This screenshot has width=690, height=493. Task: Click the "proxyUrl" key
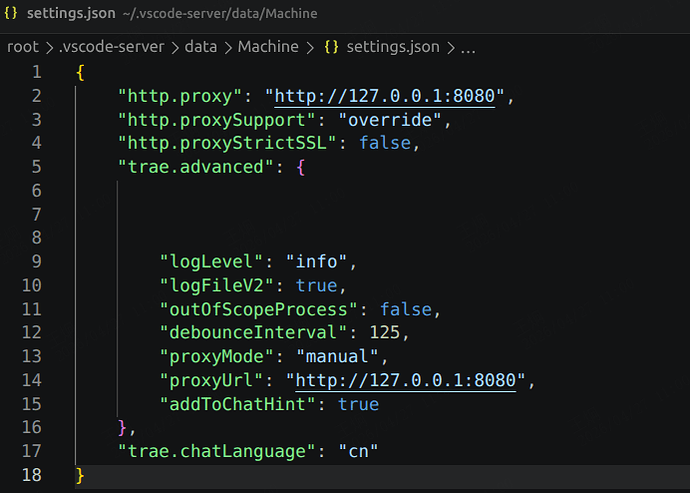click(211, 380)
